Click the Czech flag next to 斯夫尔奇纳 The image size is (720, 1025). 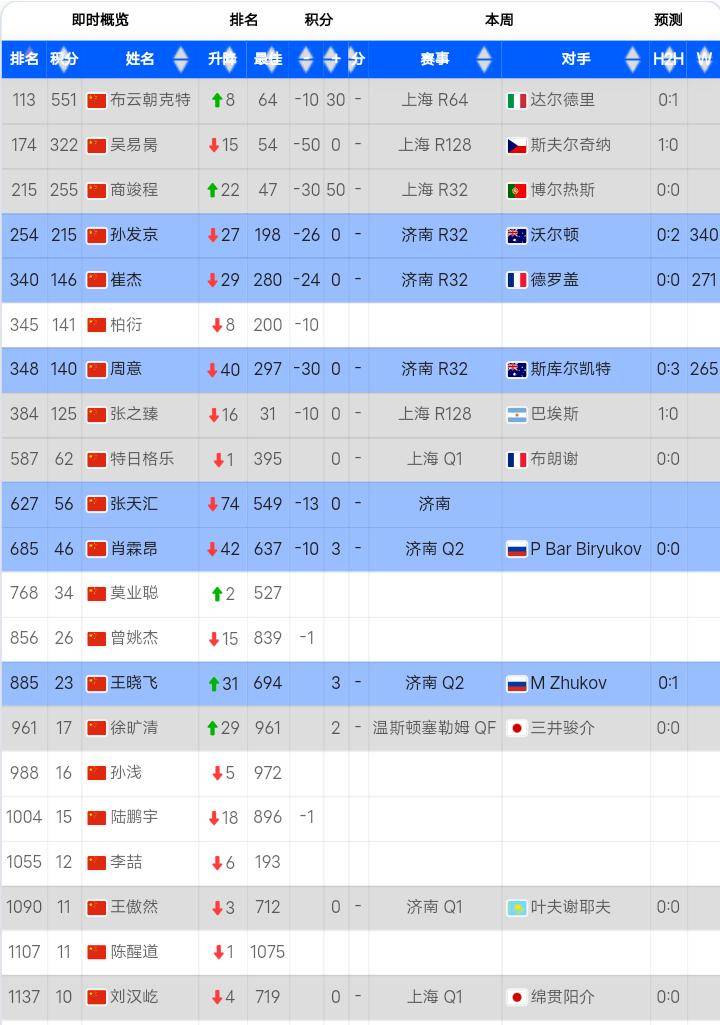(x=516, y=145)
